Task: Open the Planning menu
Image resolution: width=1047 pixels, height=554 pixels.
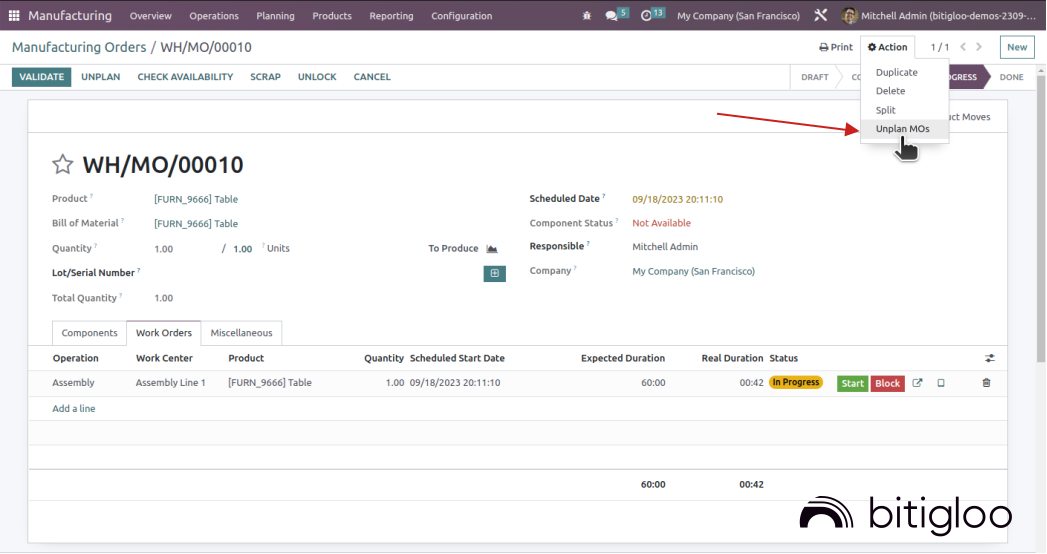Action: click(275, 15)
